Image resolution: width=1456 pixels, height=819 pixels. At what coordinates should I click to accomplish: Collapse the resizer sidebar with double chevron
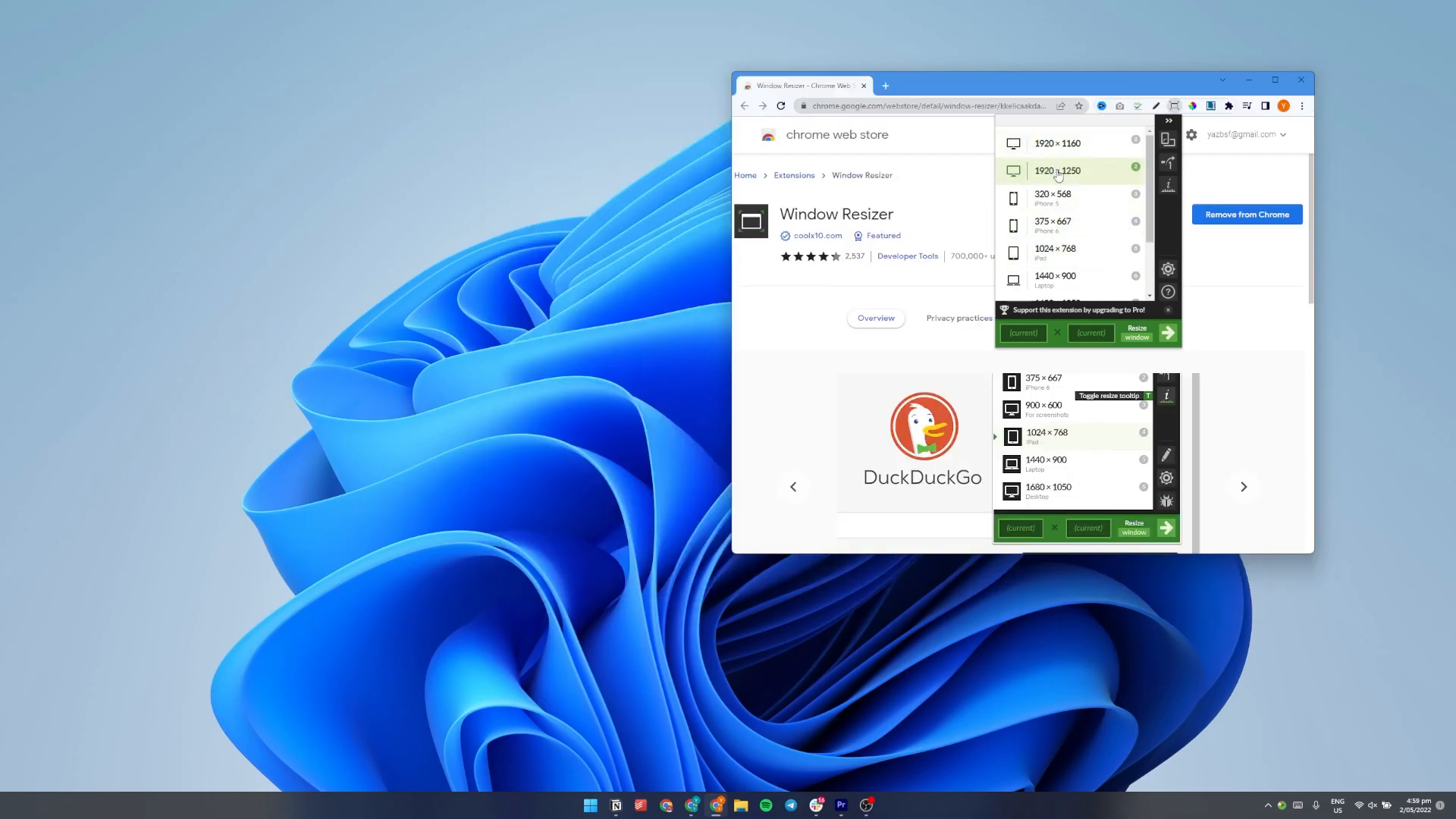click(1169, 121)
